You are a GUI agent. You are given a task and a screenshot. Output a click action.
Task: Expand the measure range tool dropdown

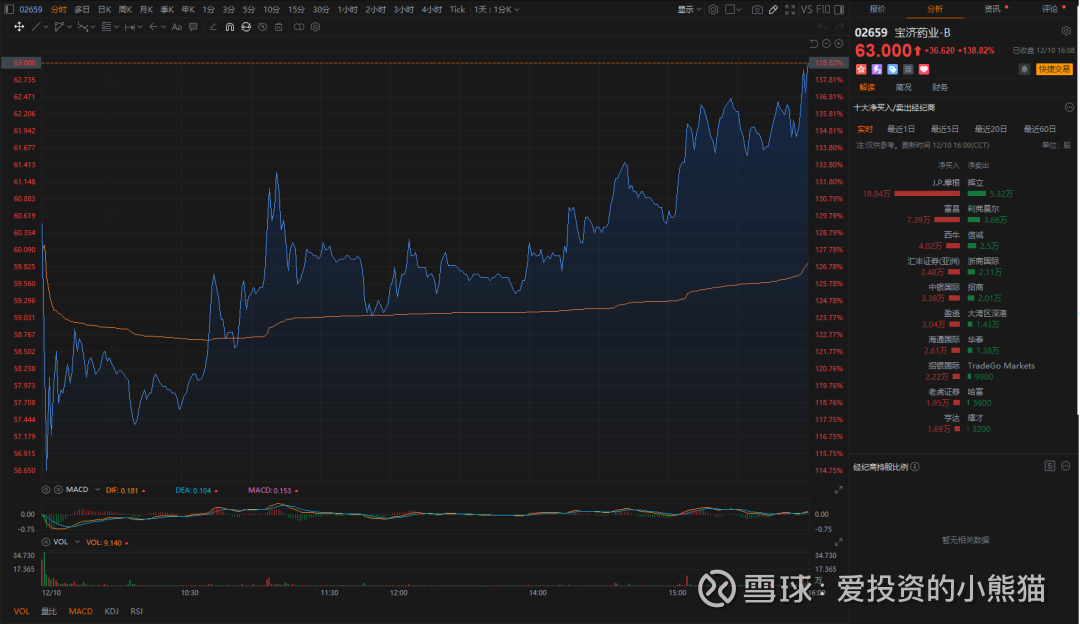140,27
